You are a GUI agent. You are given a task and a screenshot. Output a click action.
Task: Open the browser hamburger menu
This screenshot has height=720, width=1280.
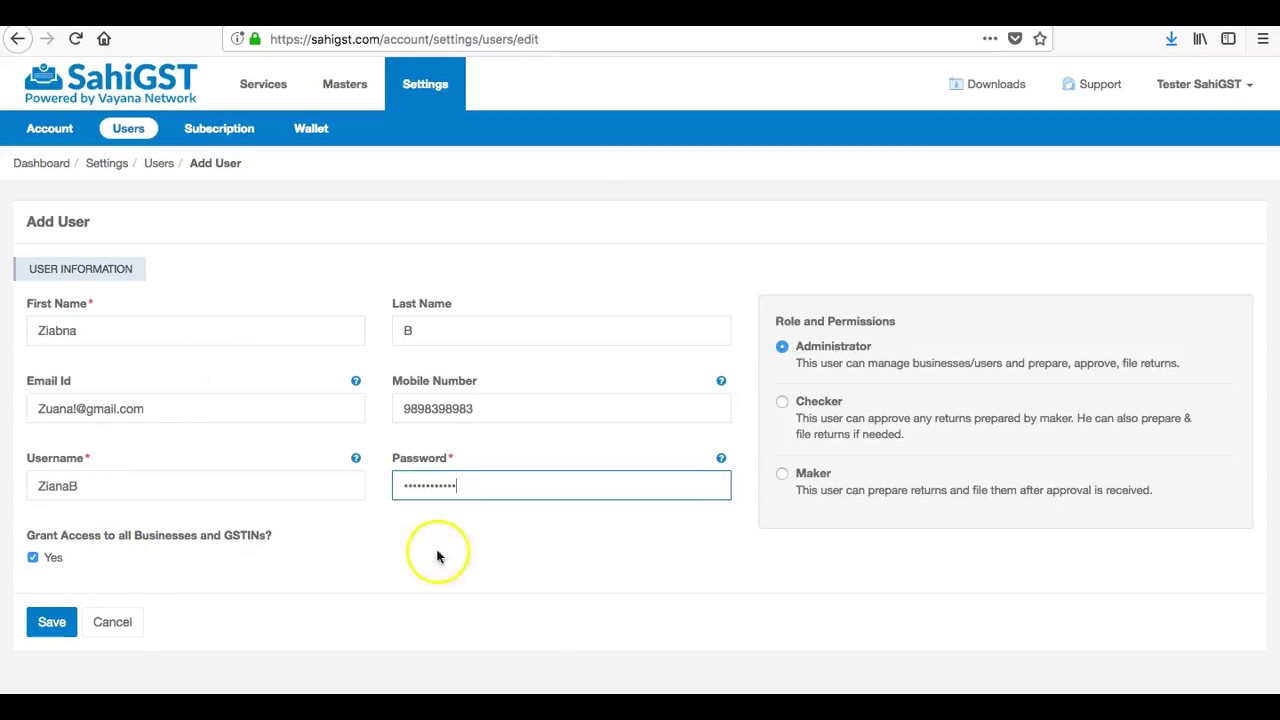click(1263, 39)
